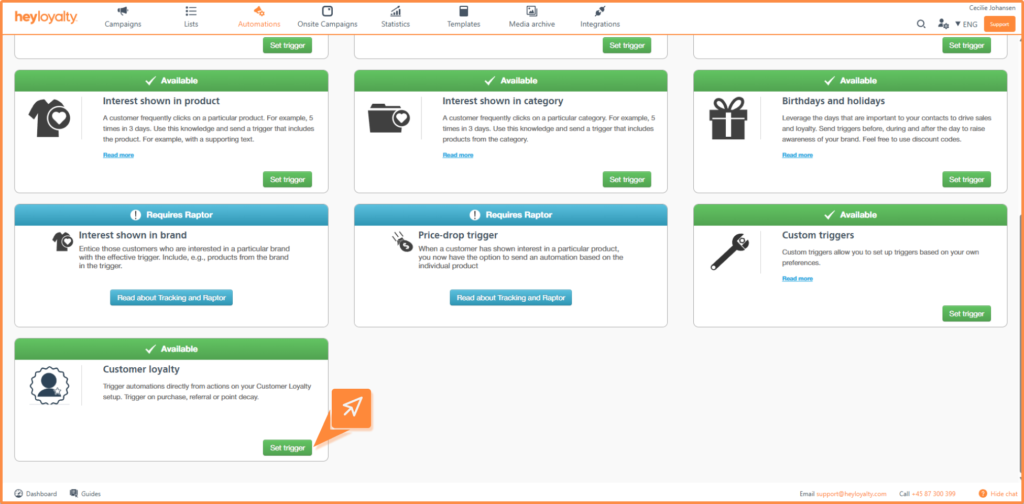Open Read more under Birthdays and holidays
This screenshot has height=504, width=1024.
tap(797, 155)
